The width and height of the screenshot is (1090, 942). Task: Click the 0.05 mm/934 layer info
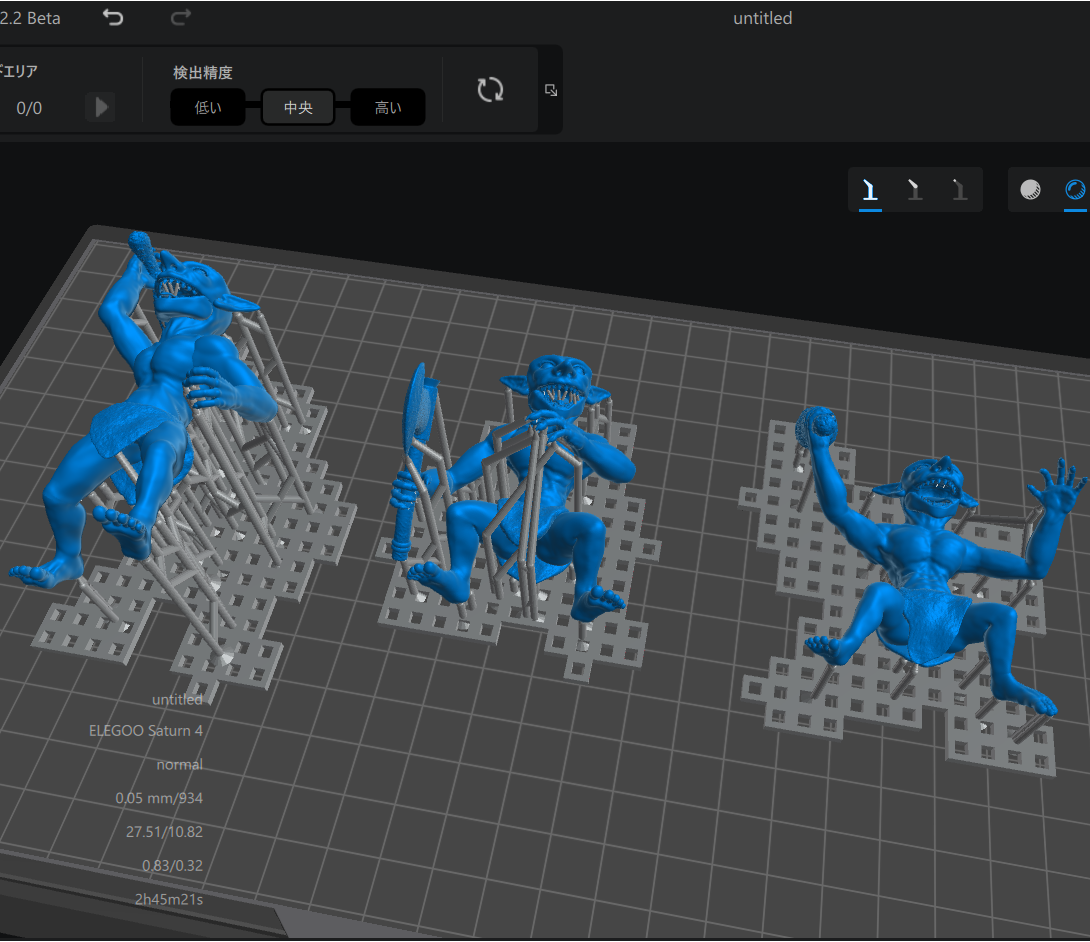click(x=159, y=798)
